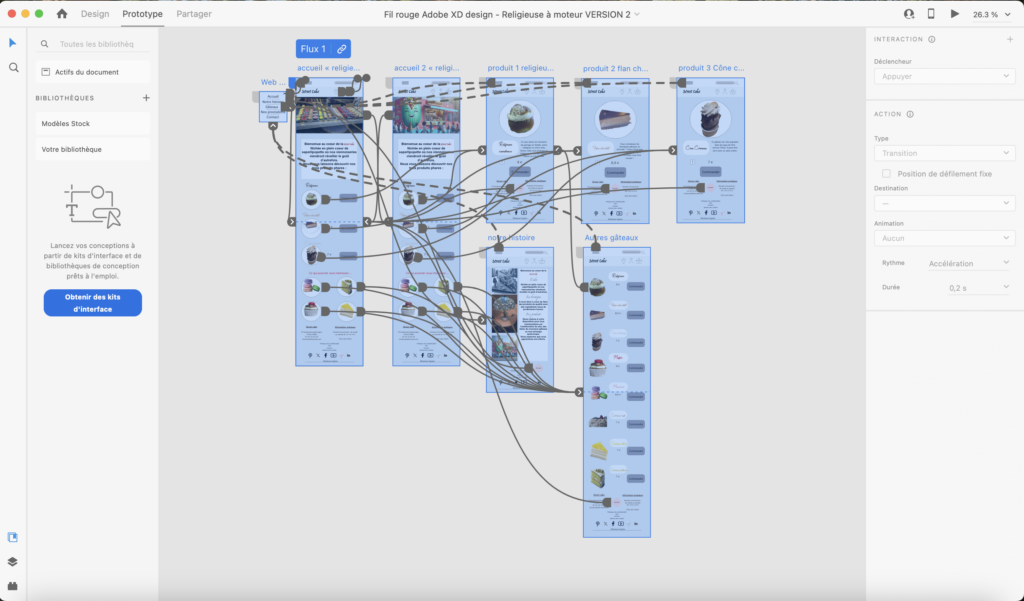Switch to the Design tab

coord(95,14)
